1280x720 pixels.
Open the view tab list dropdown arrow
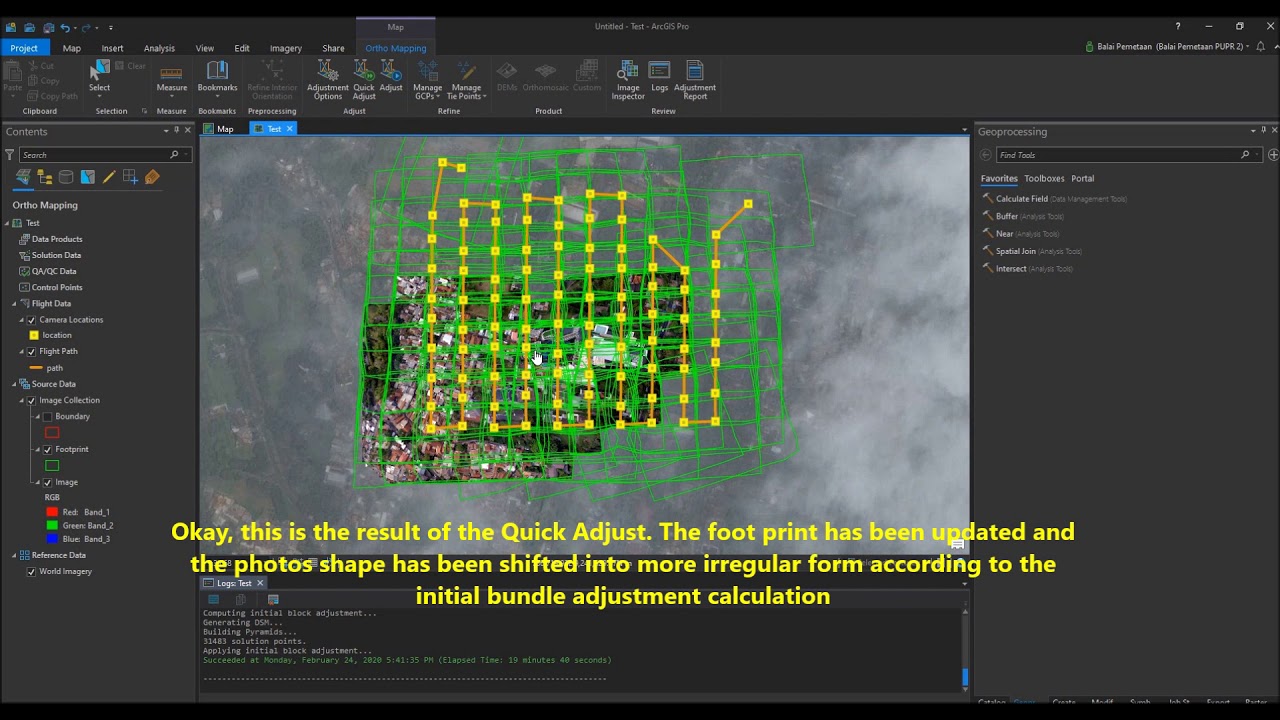click(x=964, y=130)
